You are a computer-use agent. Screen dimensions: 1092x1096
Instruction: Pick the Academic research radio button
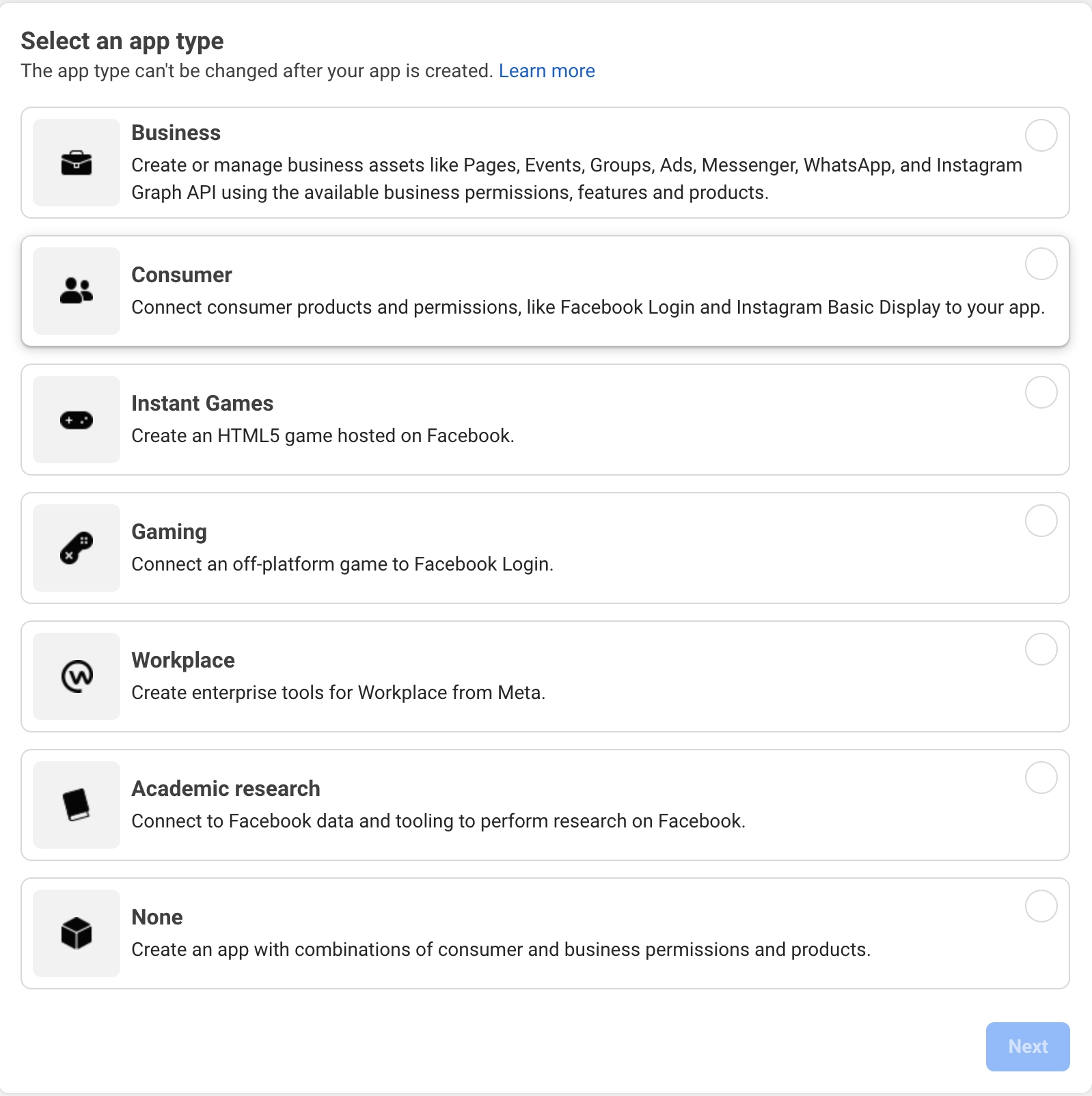(1041, 778)
